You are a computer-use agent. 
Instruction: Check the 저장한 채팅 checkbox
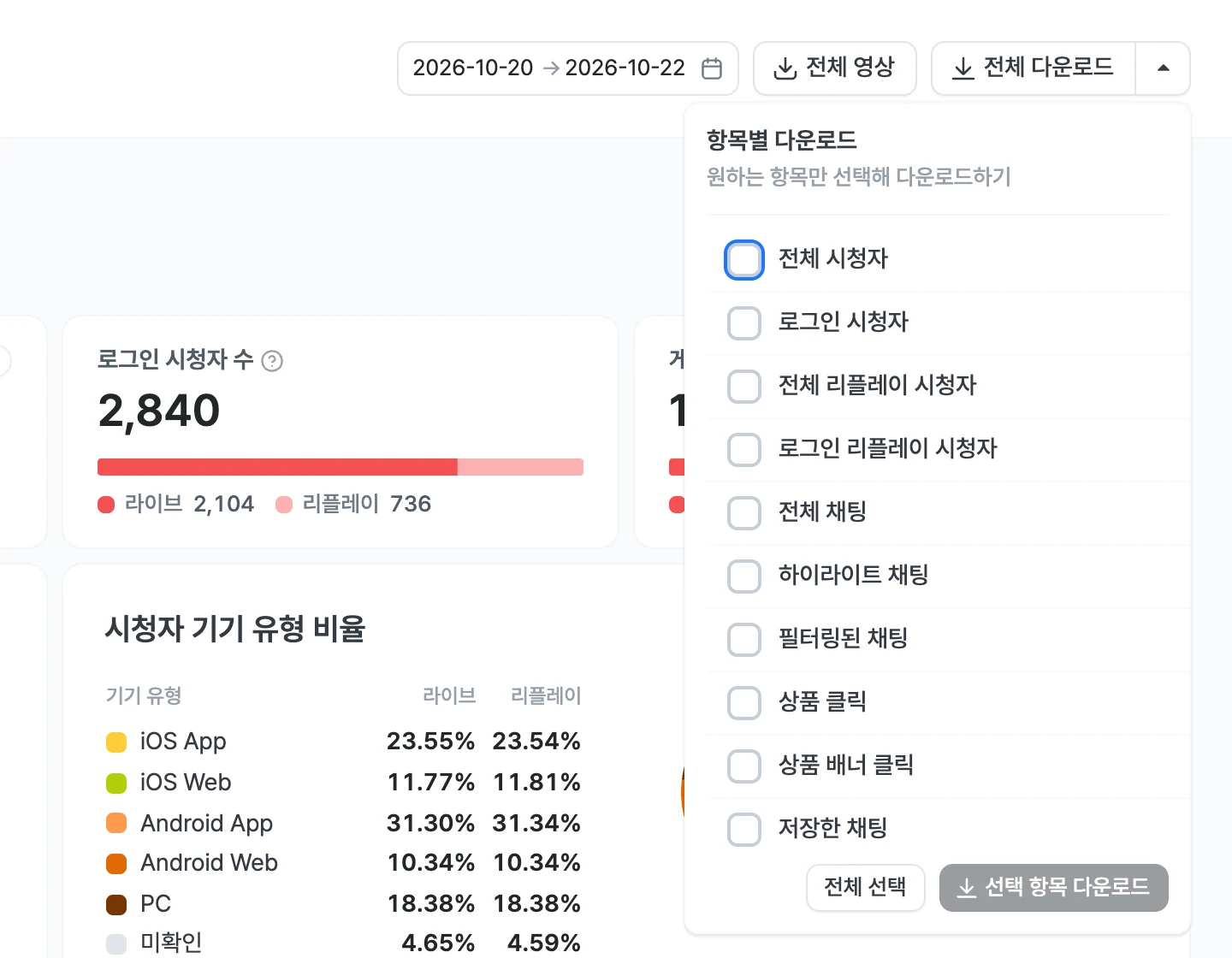point(743,830)
